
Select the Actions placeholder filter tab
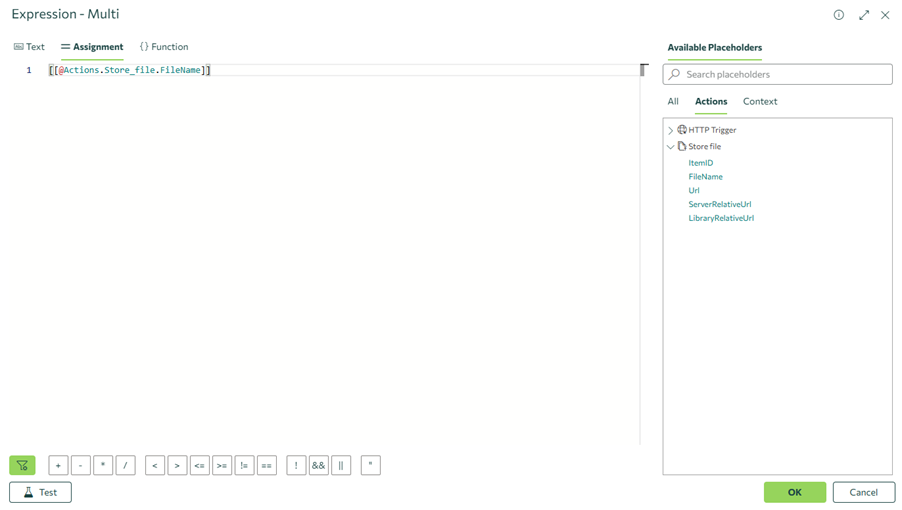[711, 101]
